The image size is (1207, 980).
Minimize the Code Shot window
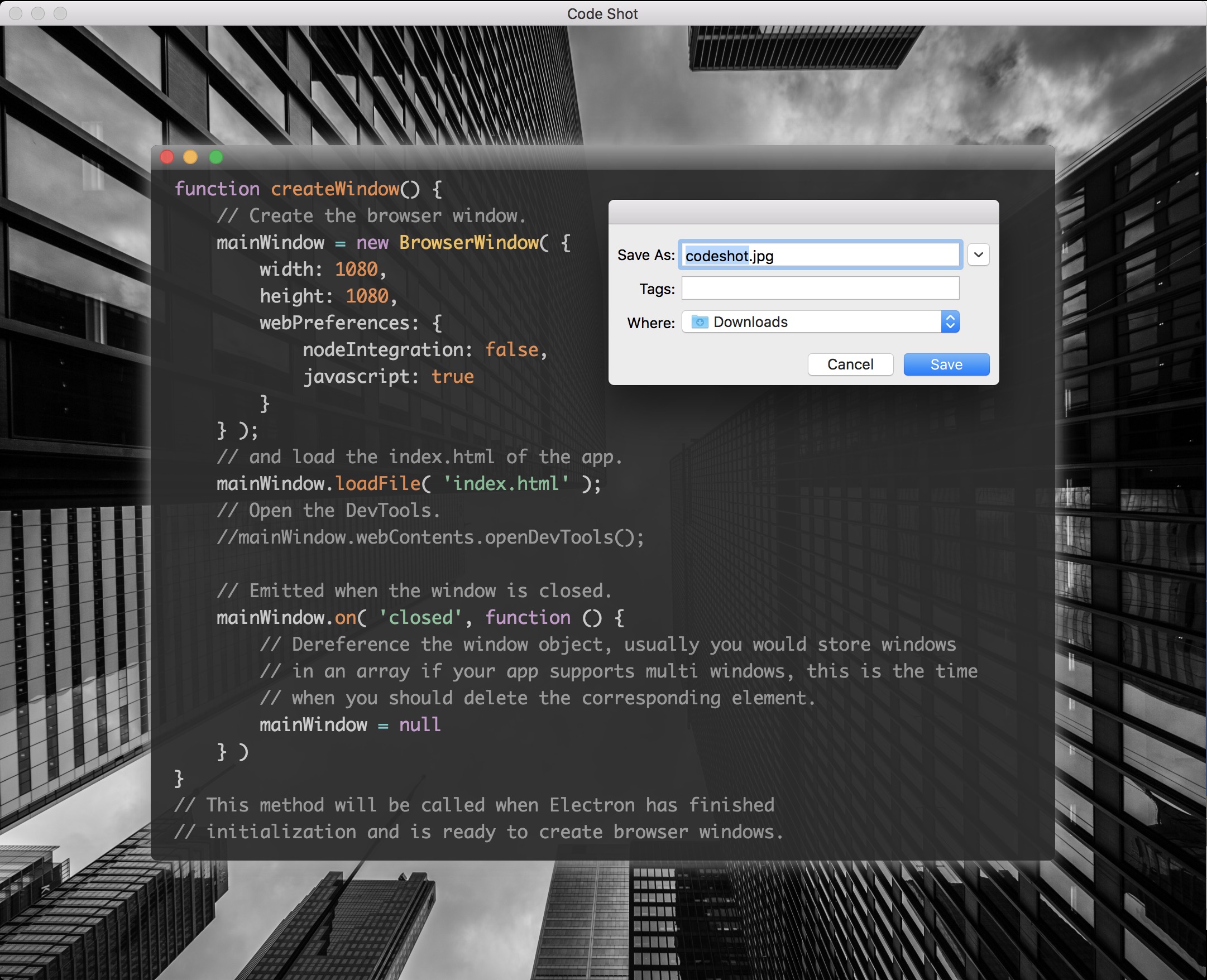(x=38, y=13)
